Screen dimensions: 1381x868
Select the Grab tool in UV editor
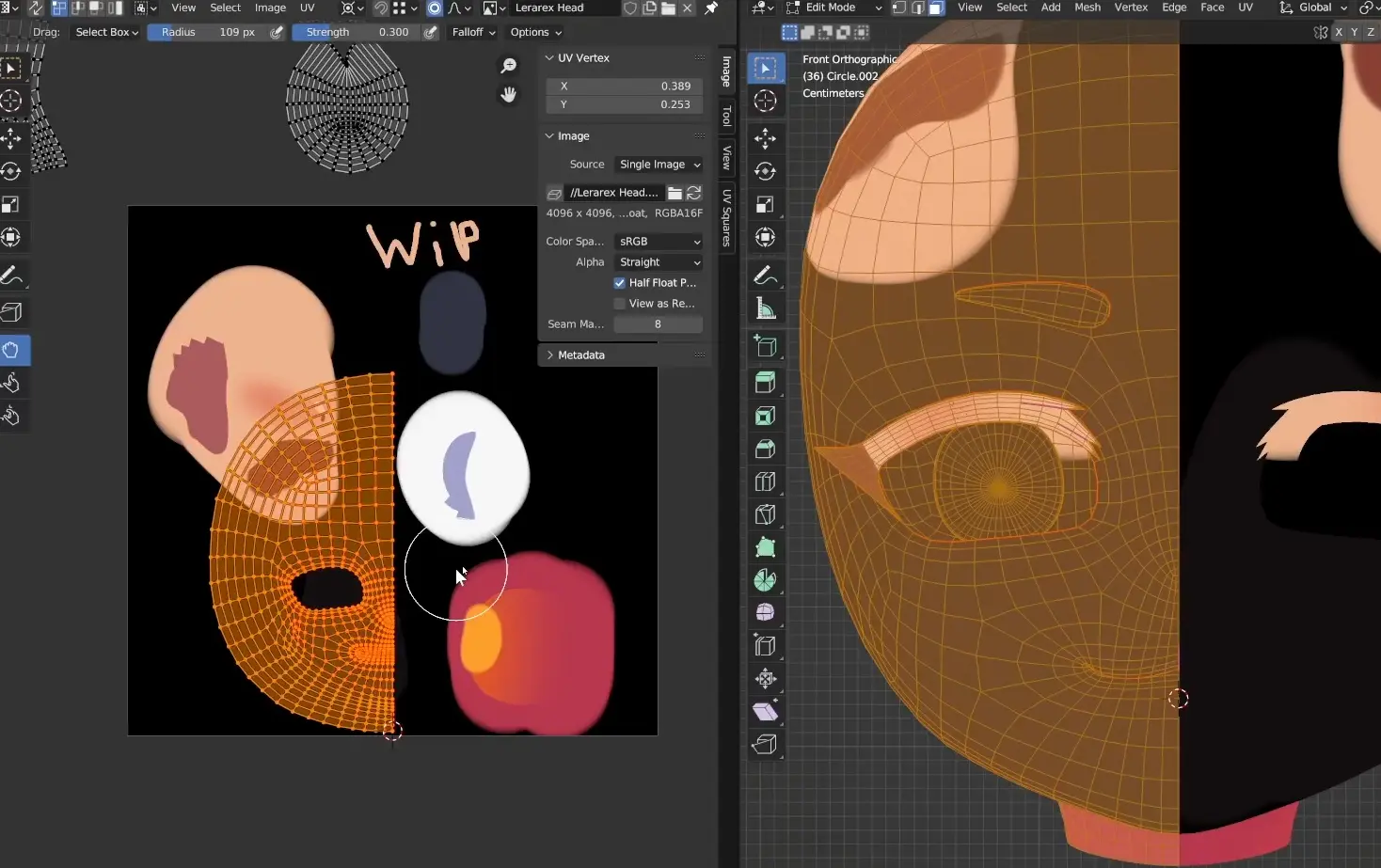(11, 350)
